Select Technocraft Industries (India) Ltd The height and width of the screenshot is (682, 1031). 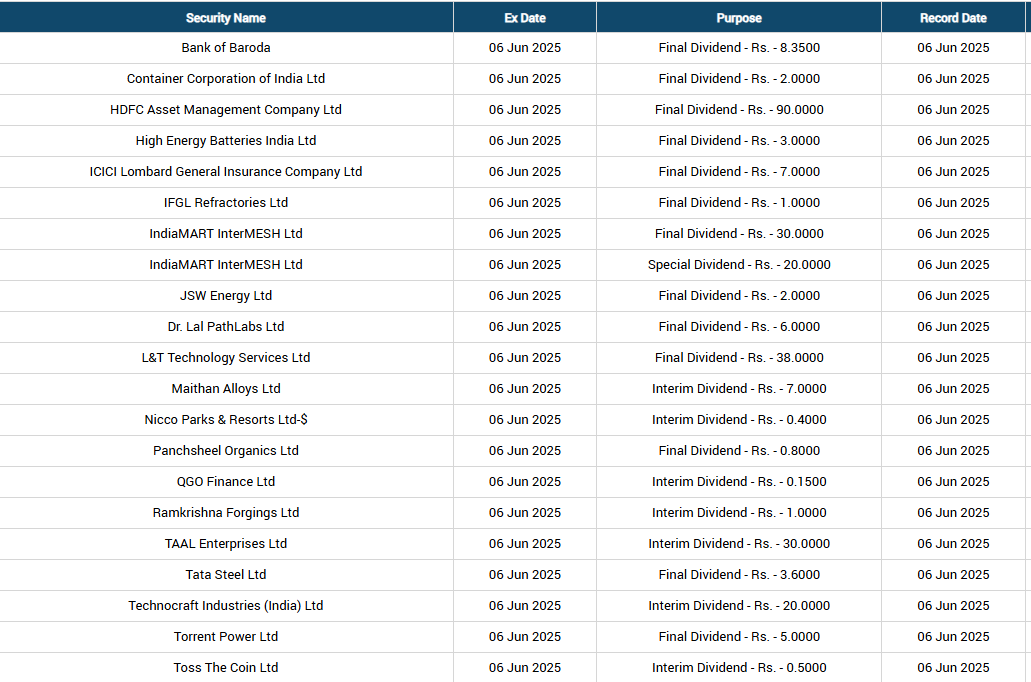coord(226,605)
